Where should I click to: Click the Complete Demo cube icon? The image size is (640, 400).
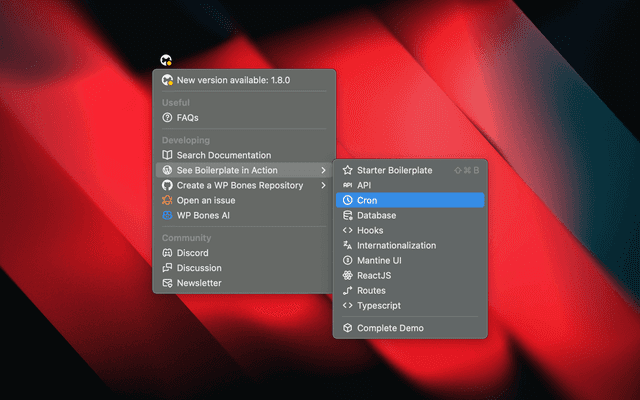coord(348,328)
